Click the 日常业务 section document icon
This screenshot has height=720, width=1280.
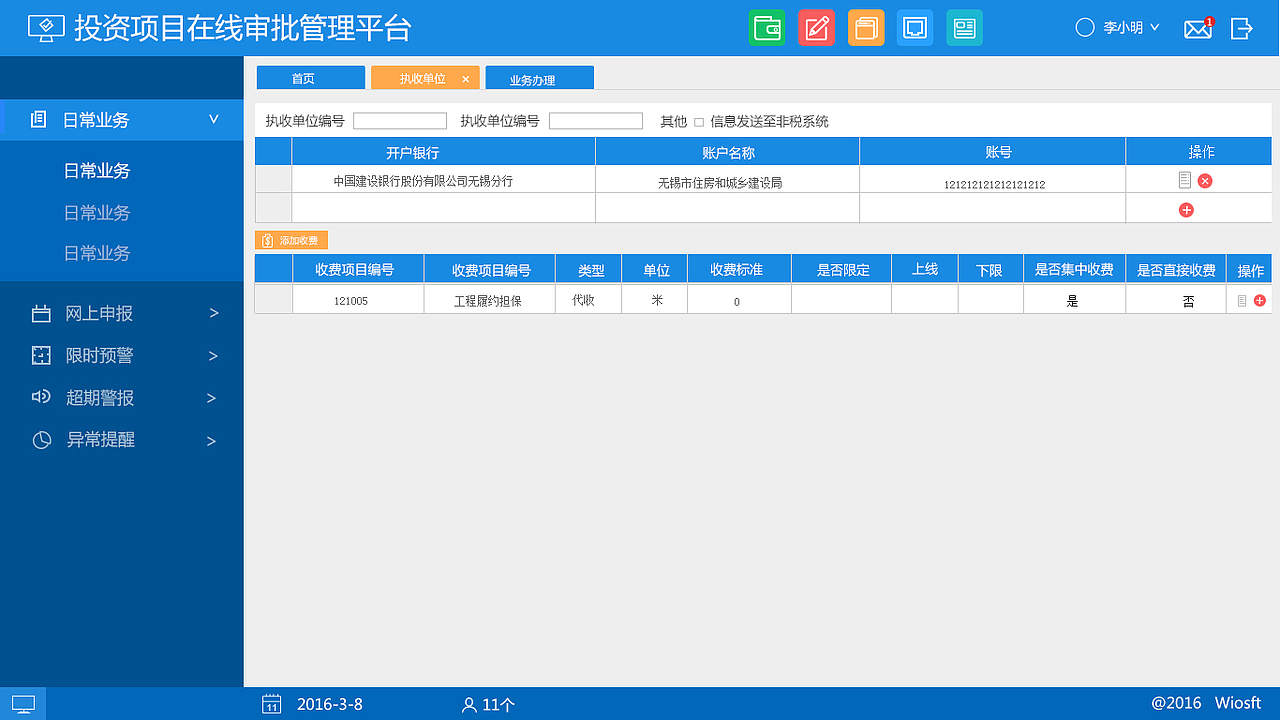(38, 120)
